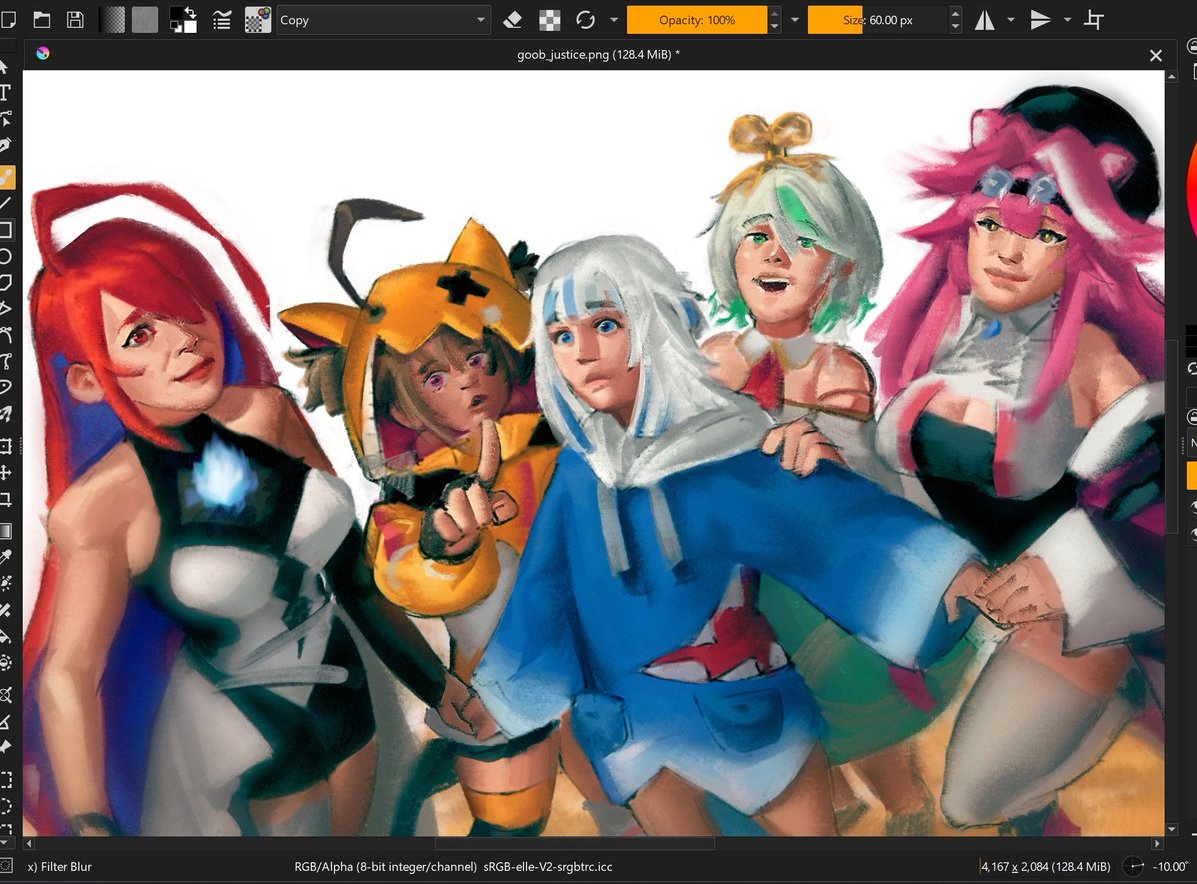
Task: Save the document with floppy icon
Action: pyautogui.click(x=75, y=20)
